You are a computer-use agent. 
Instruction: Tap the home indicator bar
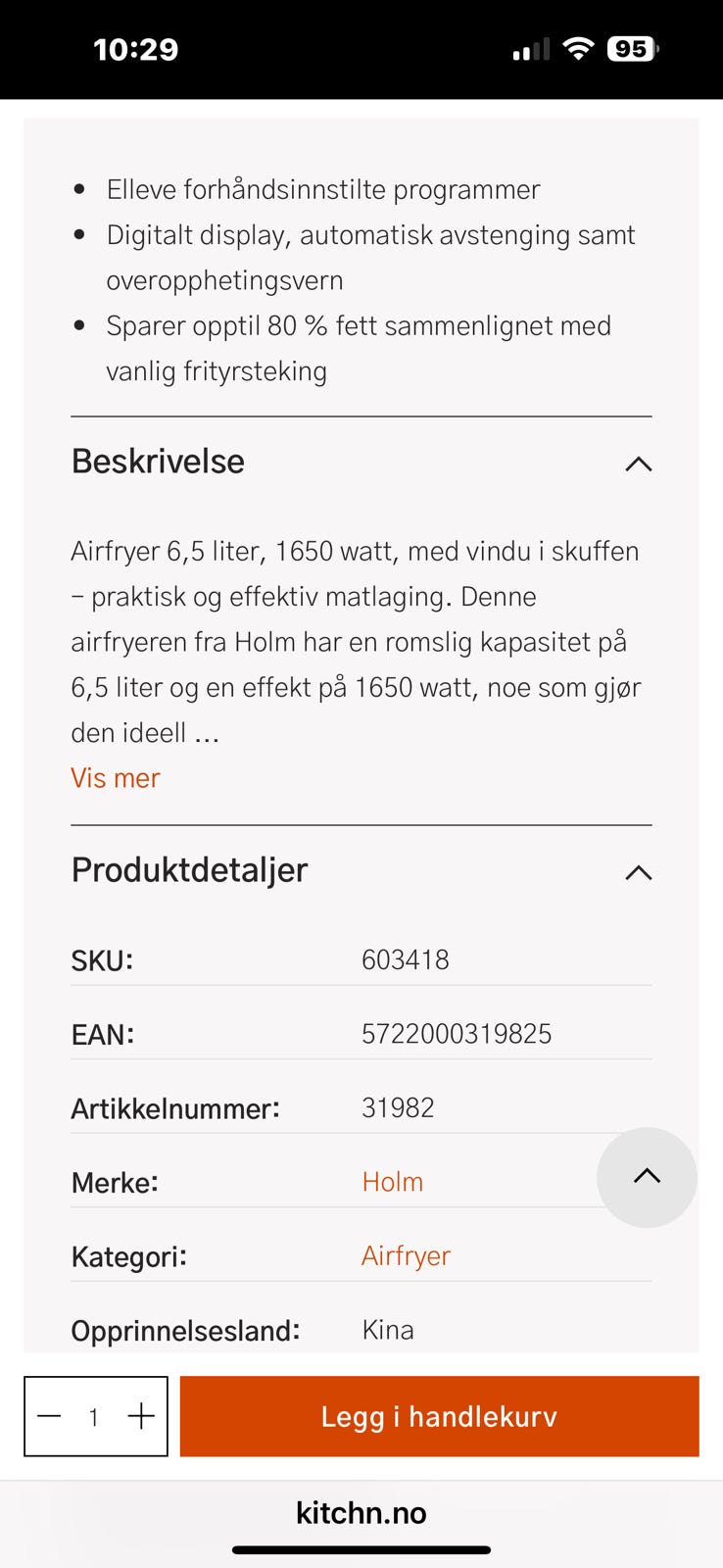pyautogui.click(x=361, y=1550)
